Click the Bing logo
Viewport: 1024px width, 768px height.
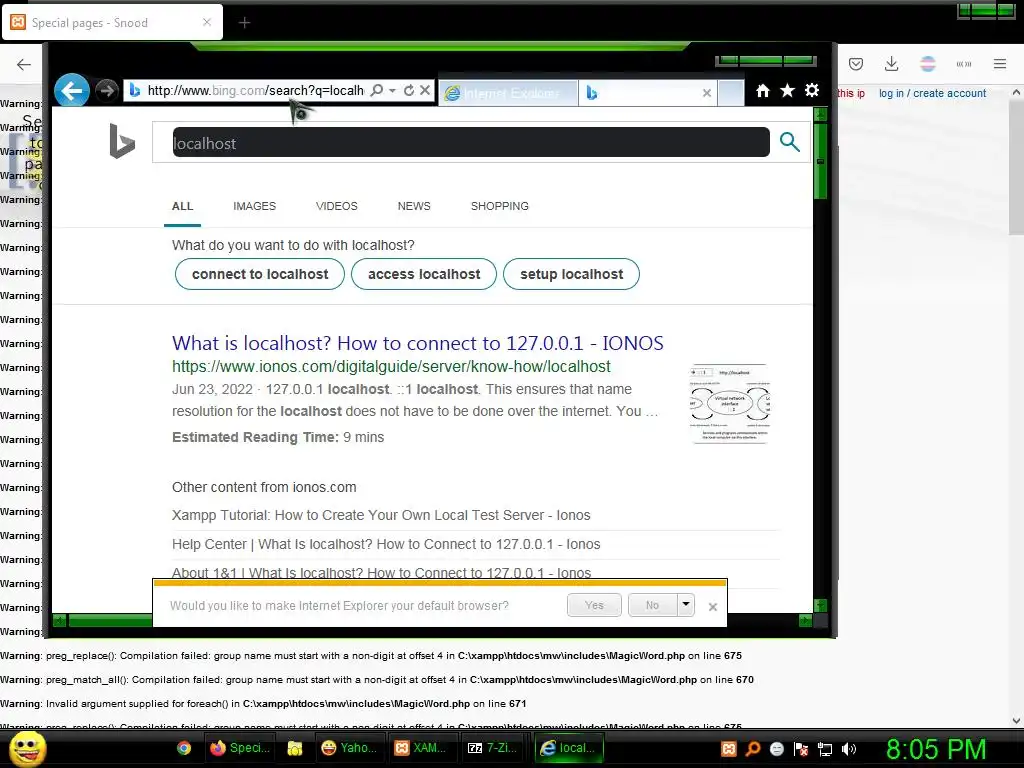(x=122, y=141)
